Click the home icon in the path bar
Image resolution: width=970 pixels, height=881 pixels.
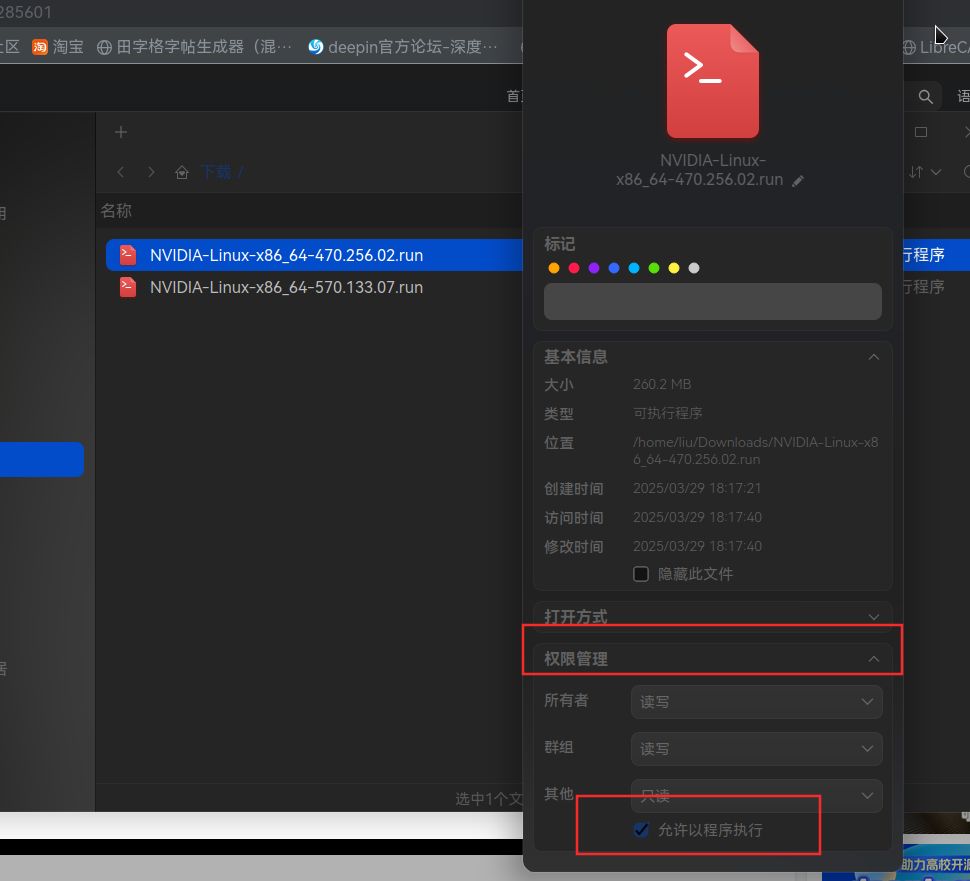182,172
